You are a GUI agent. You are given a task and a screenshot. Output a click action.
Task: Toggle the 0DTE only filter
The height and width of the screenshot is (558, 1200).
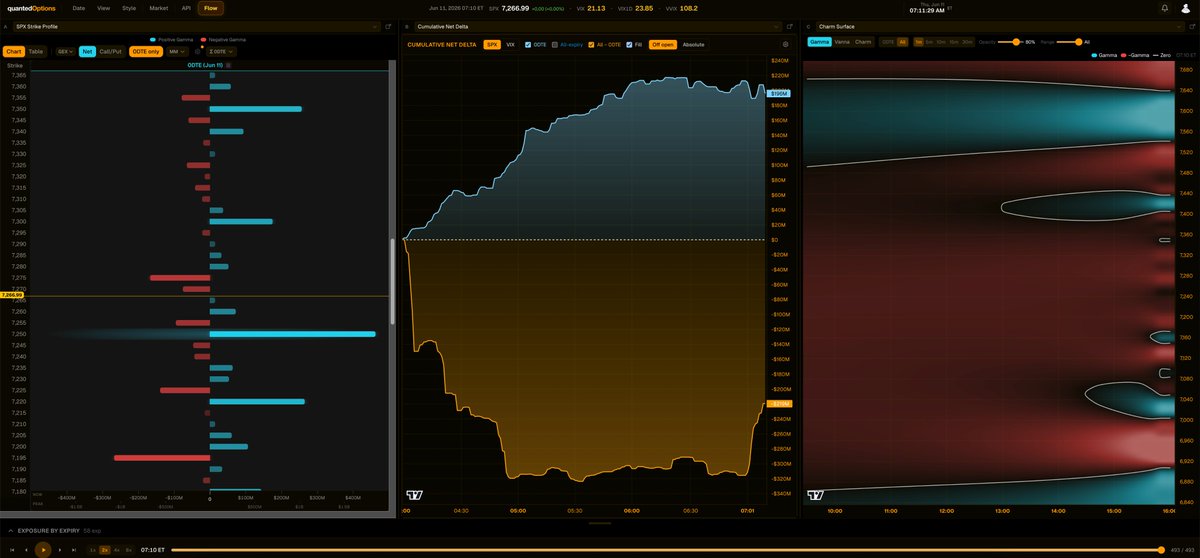click(146, 51)
